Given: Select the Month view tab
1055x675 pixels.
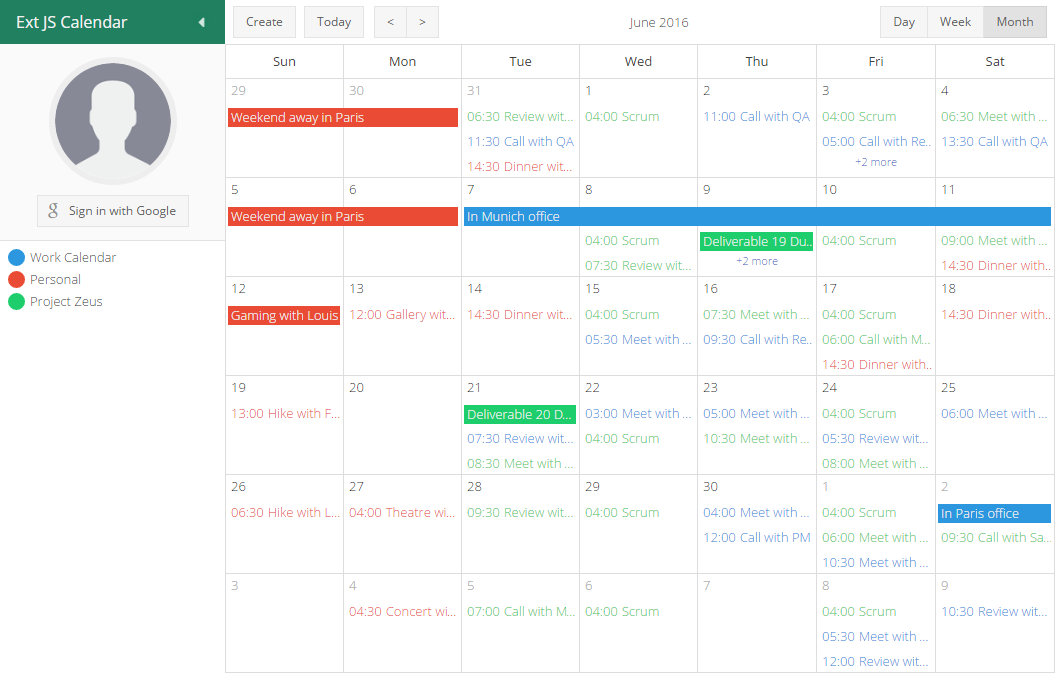Looking at the screenshot, I should click(x=1014, y=22).
